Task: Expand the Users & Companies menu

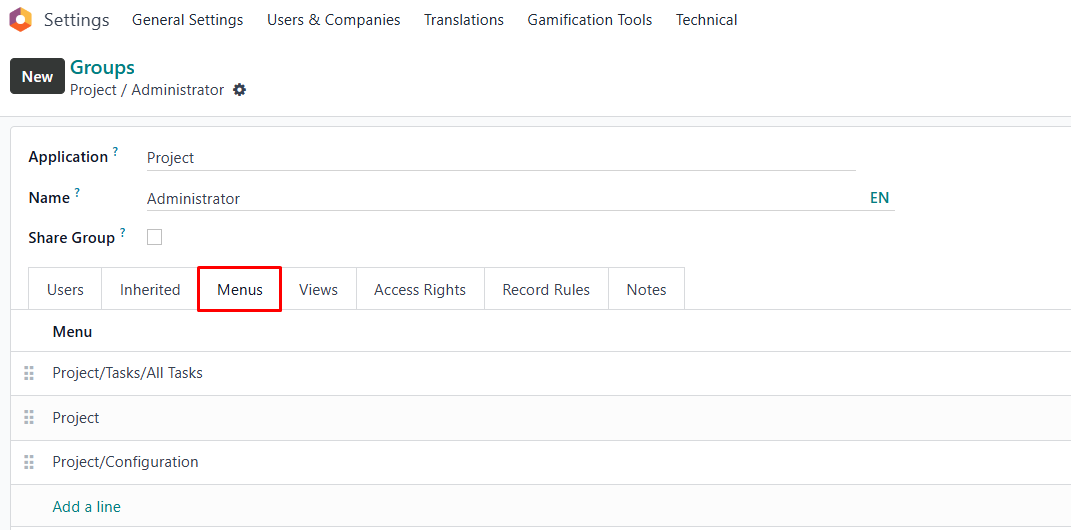Action: (x=333, y=20)
